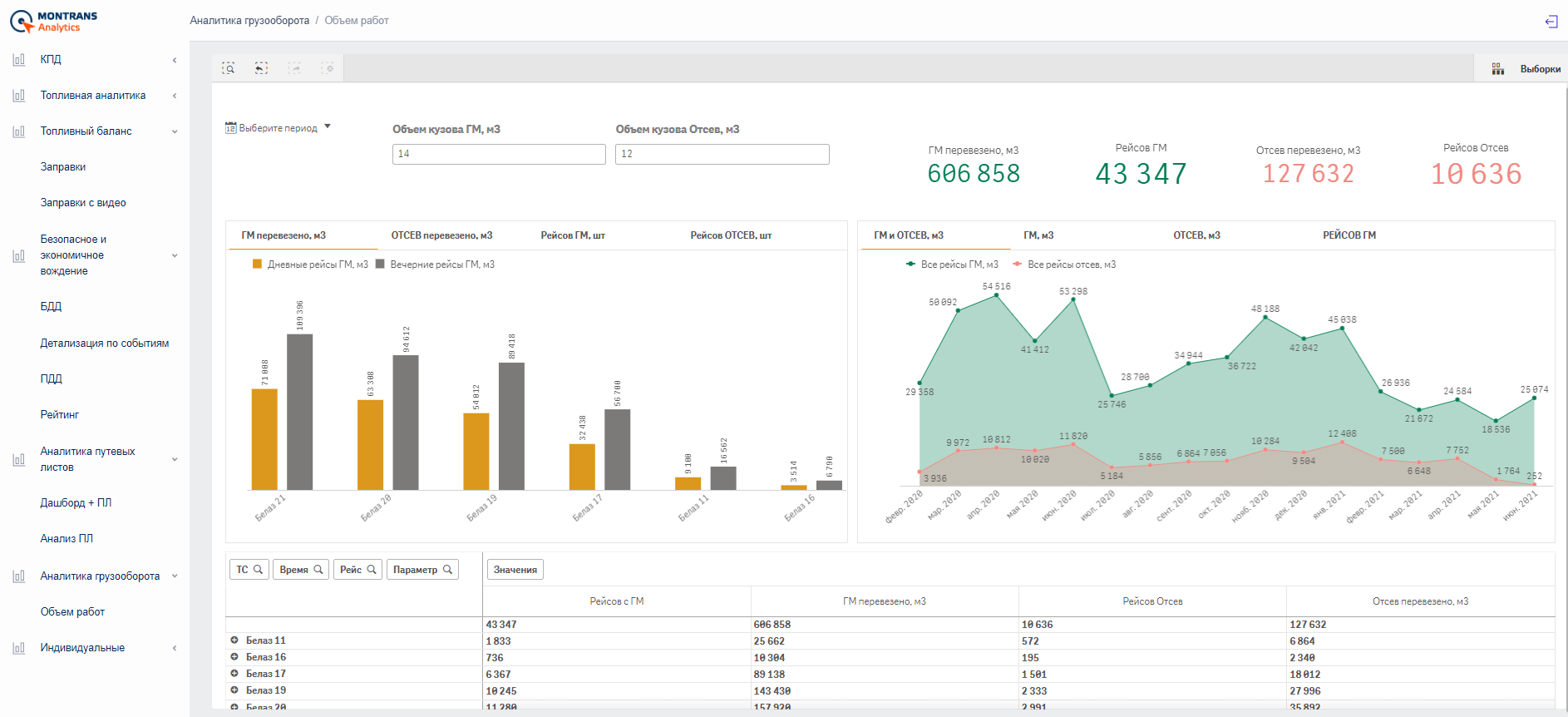This screenshot has width=1568, height=717.
Task: Click the Объем кузова ГМ input field
Action: (x=499, y=154)
